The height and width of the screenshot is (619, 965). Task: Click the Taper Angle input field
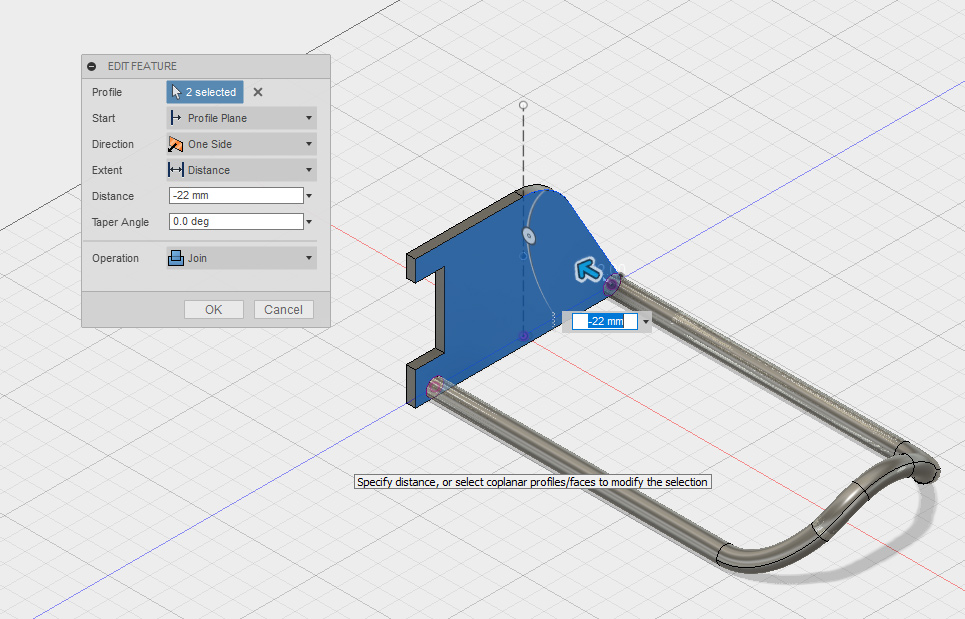pos(235,222)
